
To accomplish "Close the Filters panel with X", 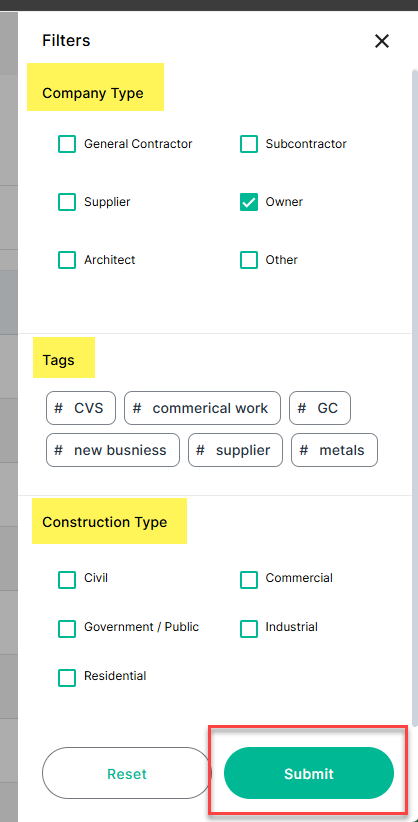I will [x=382, y=41].
